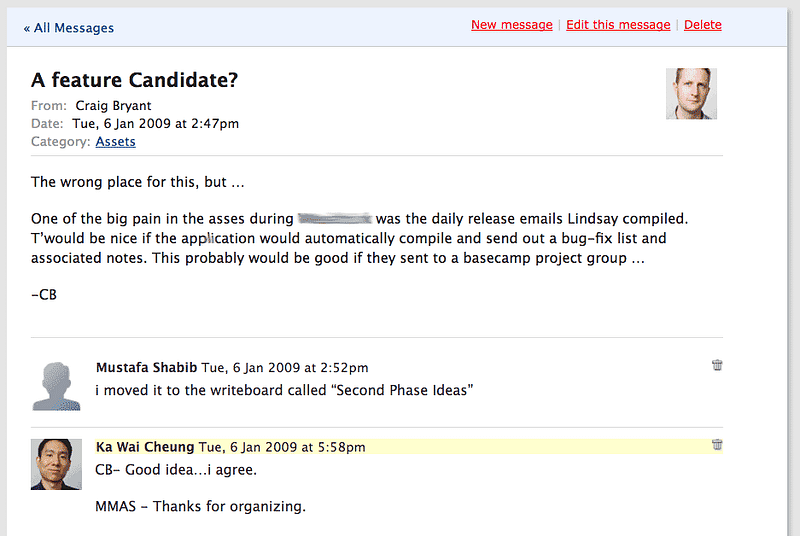Start a New message
This screenshot has width=800, height=536.
pos(512,24)
